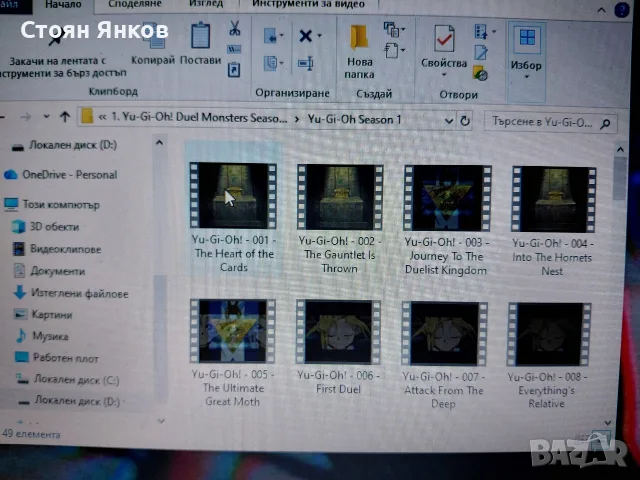Click the navigation pane scroll up arrow
The image size is (640, 480).
(160, 143)
